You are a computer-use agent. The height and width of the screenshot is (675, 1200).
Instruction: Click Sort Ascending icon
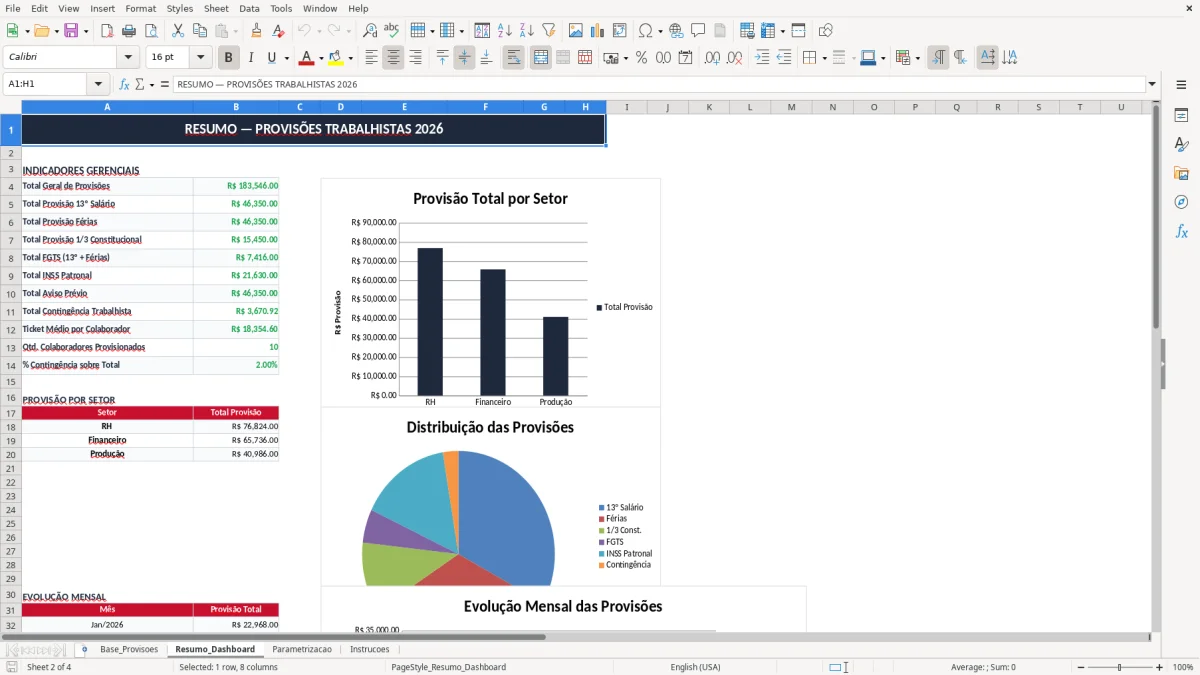505,31
